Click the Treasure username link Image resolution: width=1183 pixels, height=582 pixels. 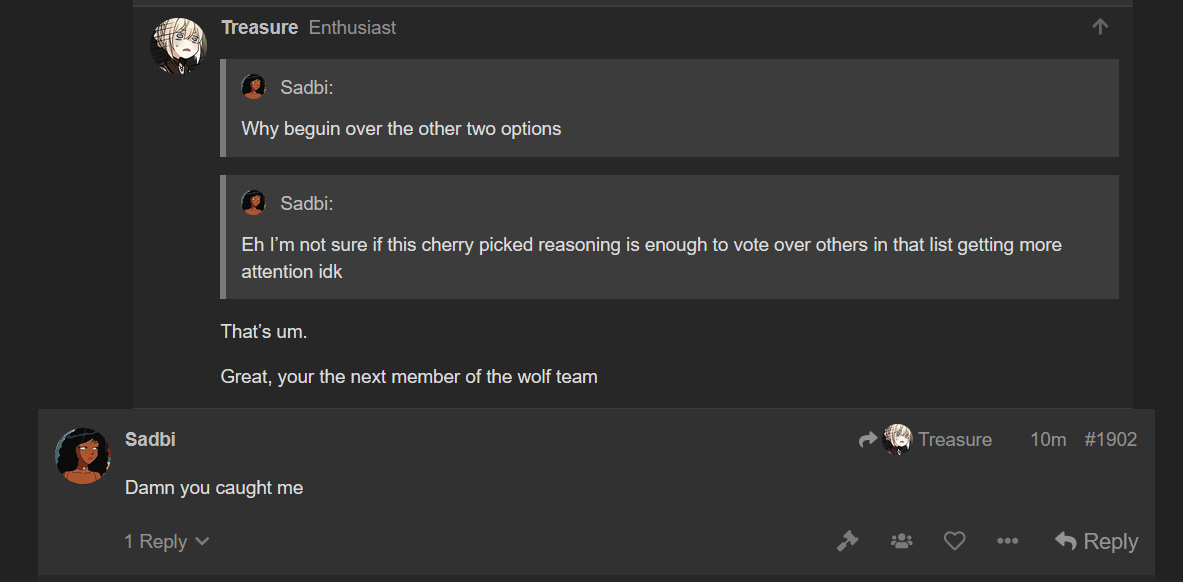click(x=260, y=28)
